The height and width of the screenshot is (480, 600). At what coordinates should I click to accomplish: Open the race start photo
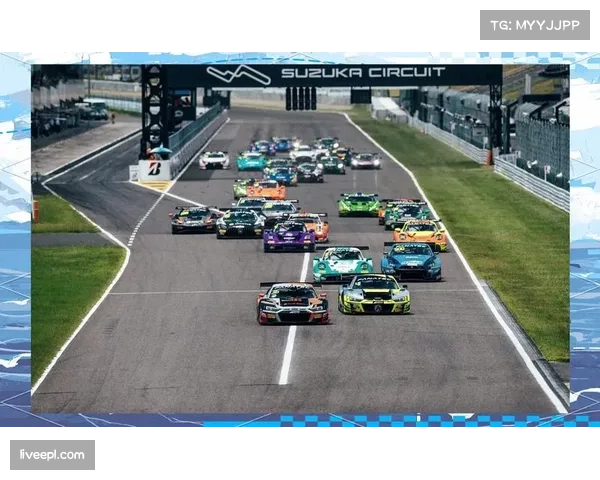(x=300, y=240)
